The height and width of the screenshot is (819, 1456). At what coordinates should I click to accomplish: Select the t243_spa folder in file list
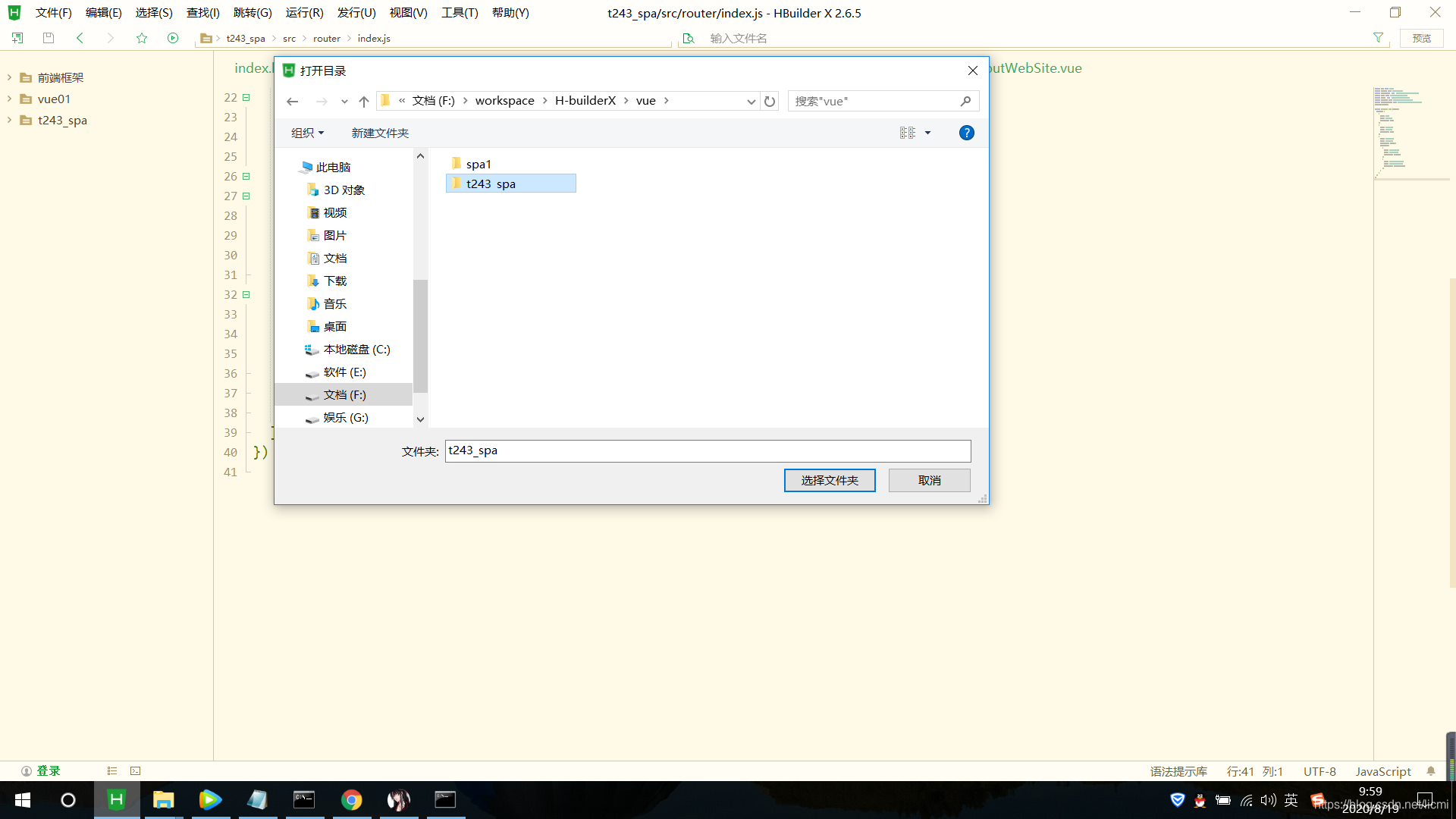tap(510, 184)
